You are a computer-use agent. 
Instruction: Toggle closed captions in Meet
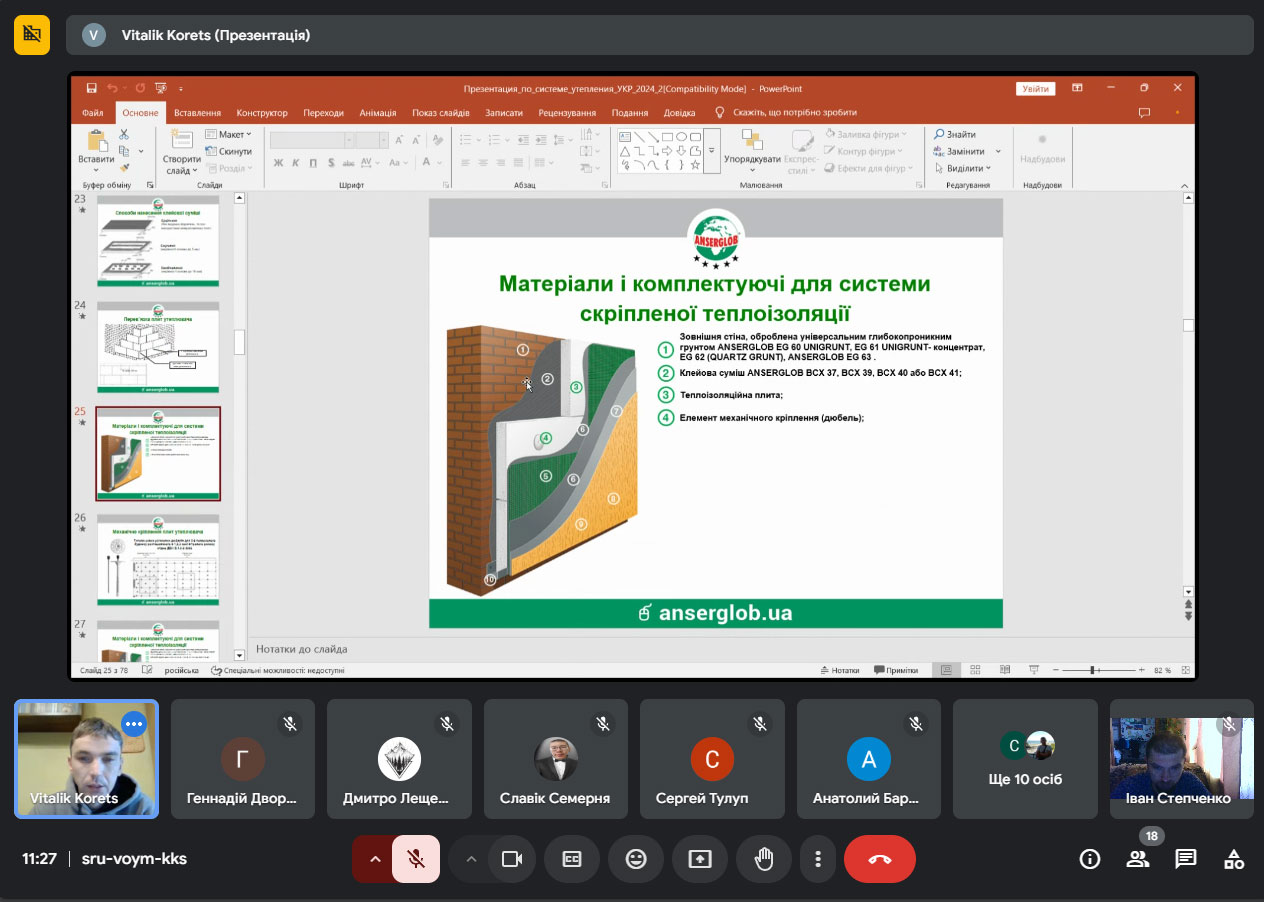tap(572, 859)
